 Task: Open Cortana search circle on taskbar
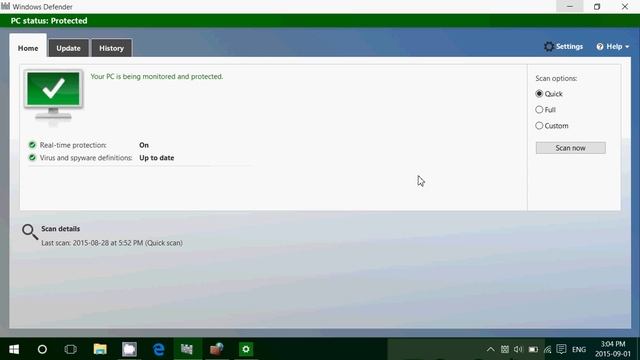(42, 349)
